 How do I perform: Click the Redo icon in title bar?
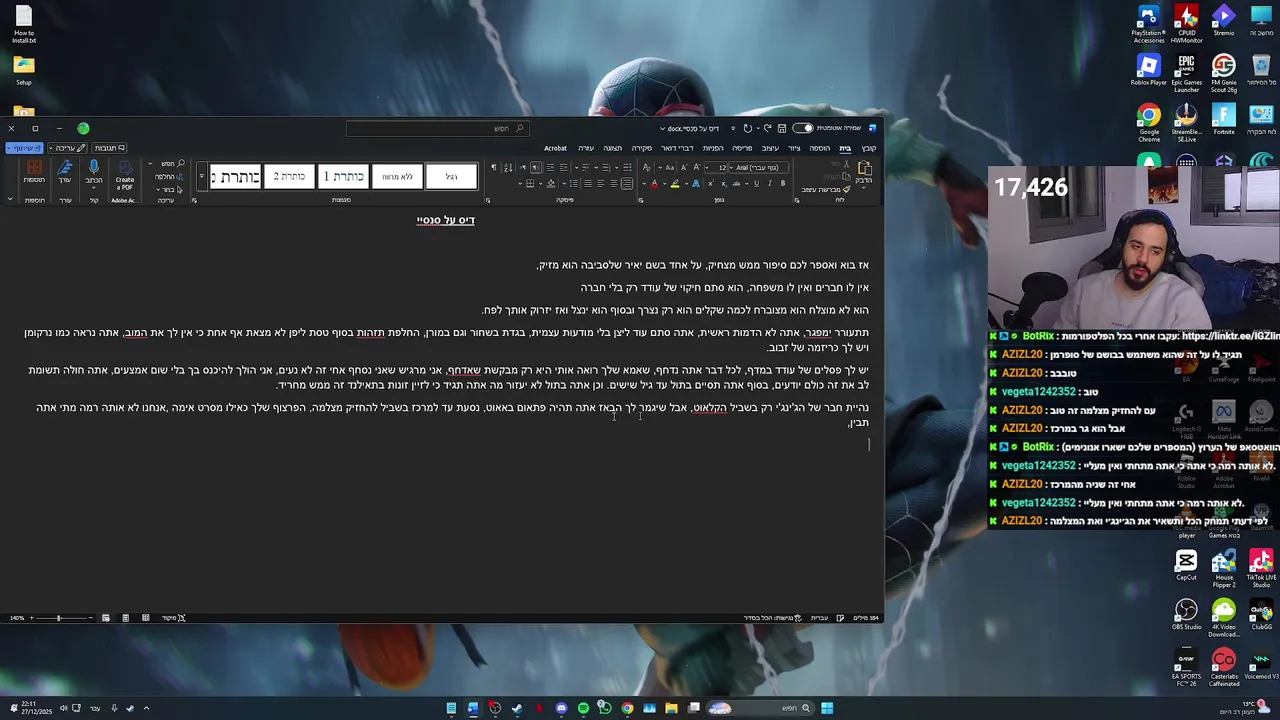(747, 128)
